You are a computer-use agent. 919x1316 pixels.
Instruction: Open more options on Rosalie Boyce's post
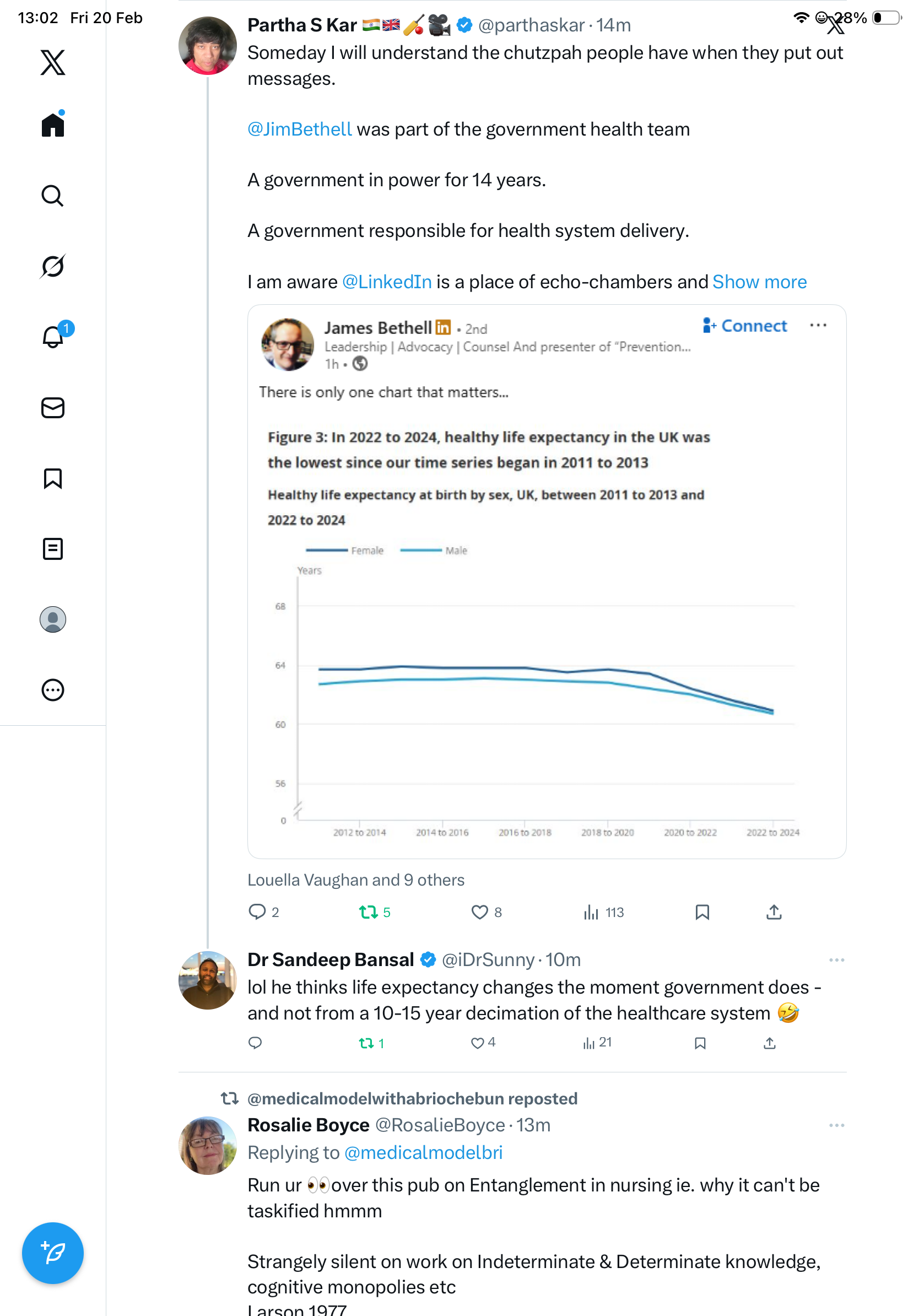pos(836,1126)
